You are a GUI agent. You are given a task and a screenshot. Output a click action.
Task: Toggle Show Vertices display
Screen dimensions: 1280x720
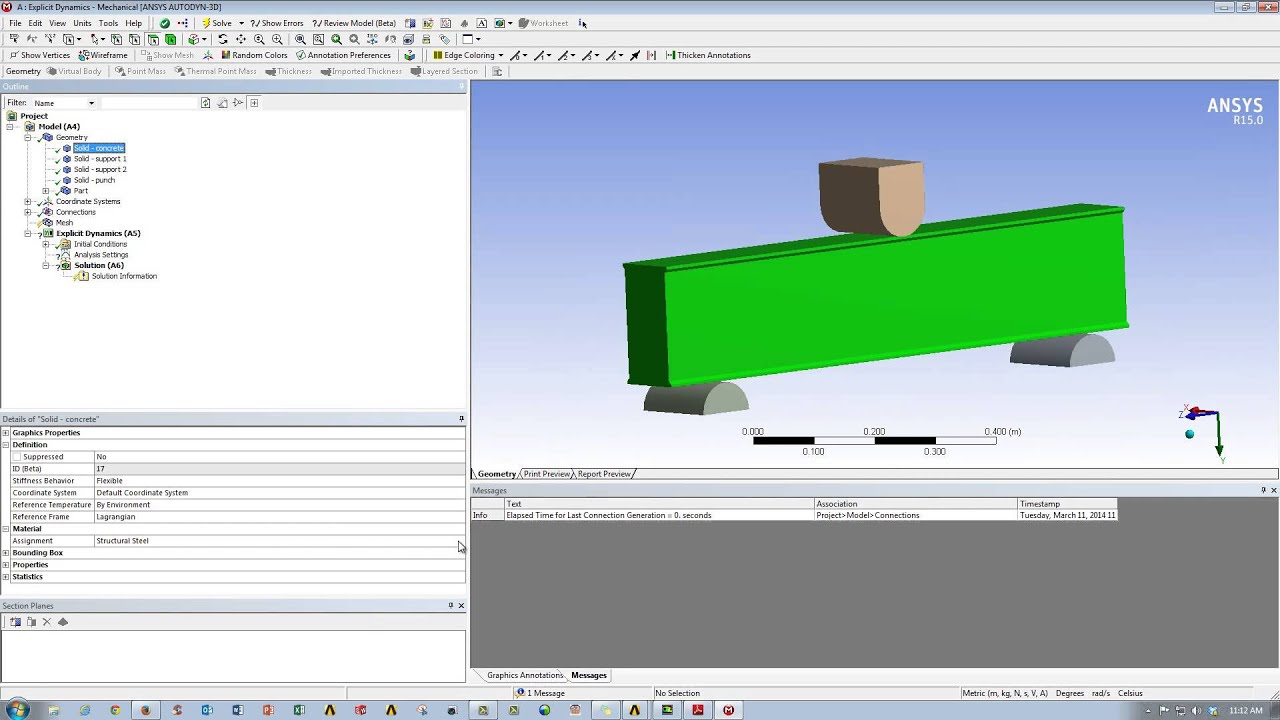click(40, 55)
